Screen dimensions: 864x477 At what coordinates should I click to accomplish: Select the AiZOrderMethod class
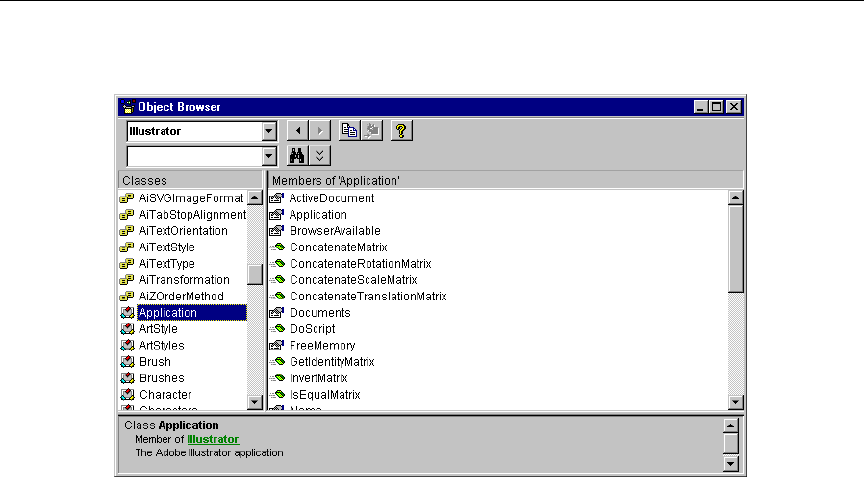(x=181, y=296)
